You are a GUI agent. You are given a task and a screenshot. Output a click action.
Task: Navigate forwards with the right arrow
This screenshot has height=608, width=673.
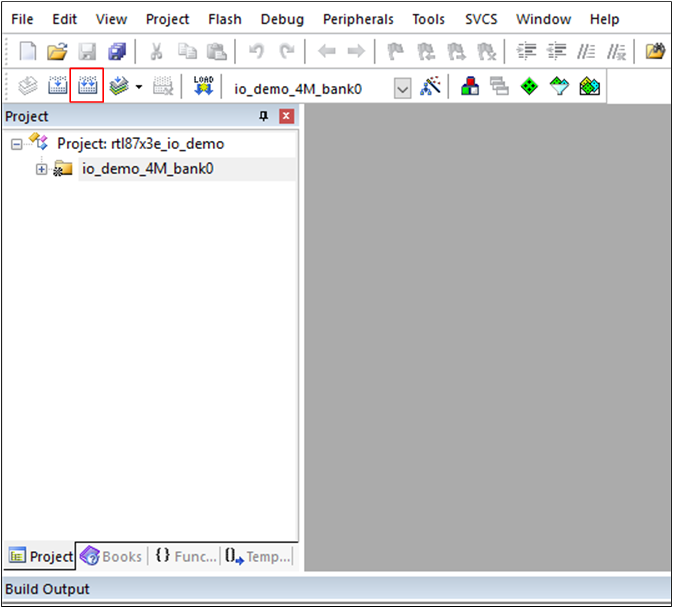pos(356,51)
